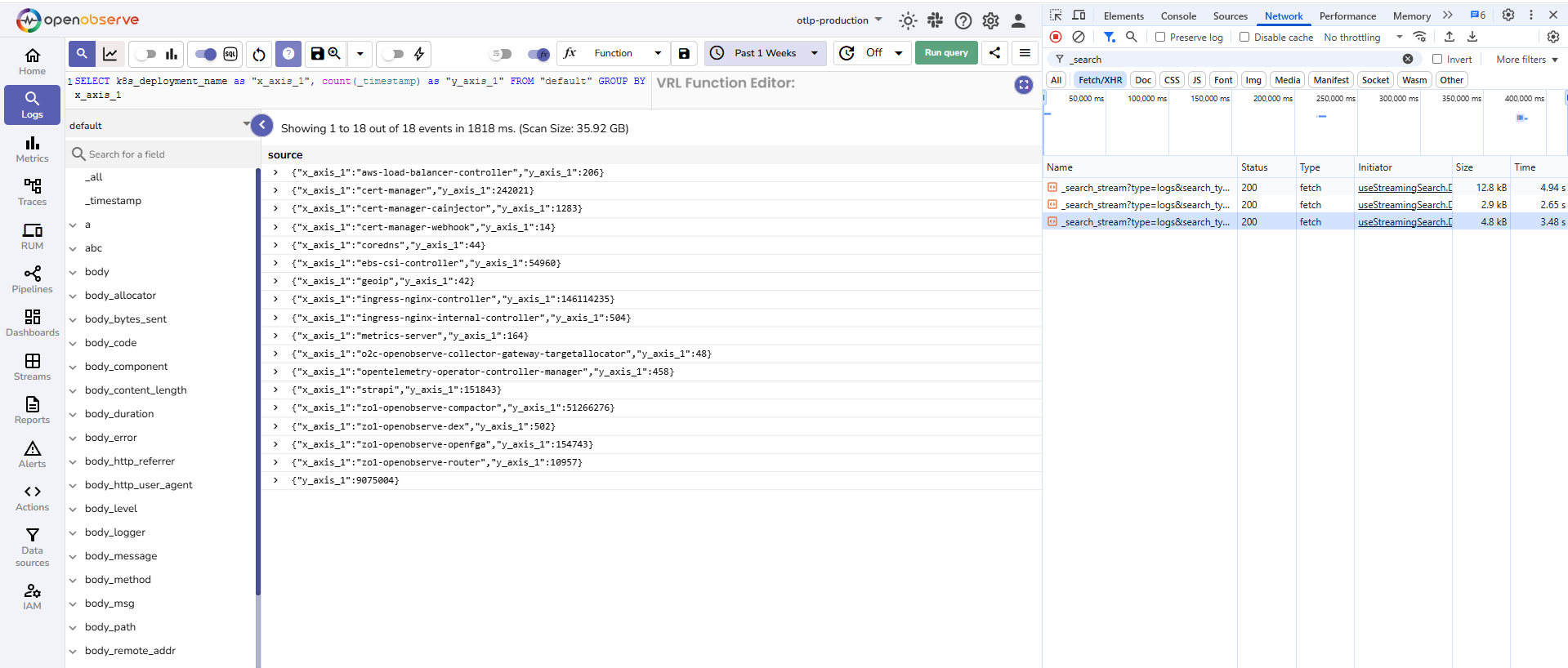
Task: Click the reset filters circular arrow icon
Action: (259, 54)
